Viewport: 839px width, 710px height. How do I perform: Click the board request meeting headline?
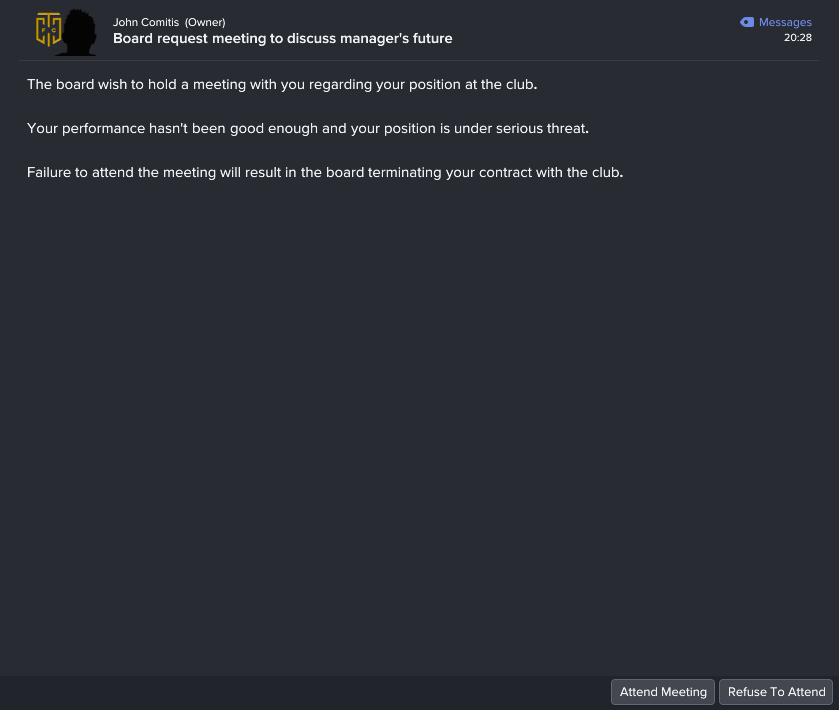(283, 39)
